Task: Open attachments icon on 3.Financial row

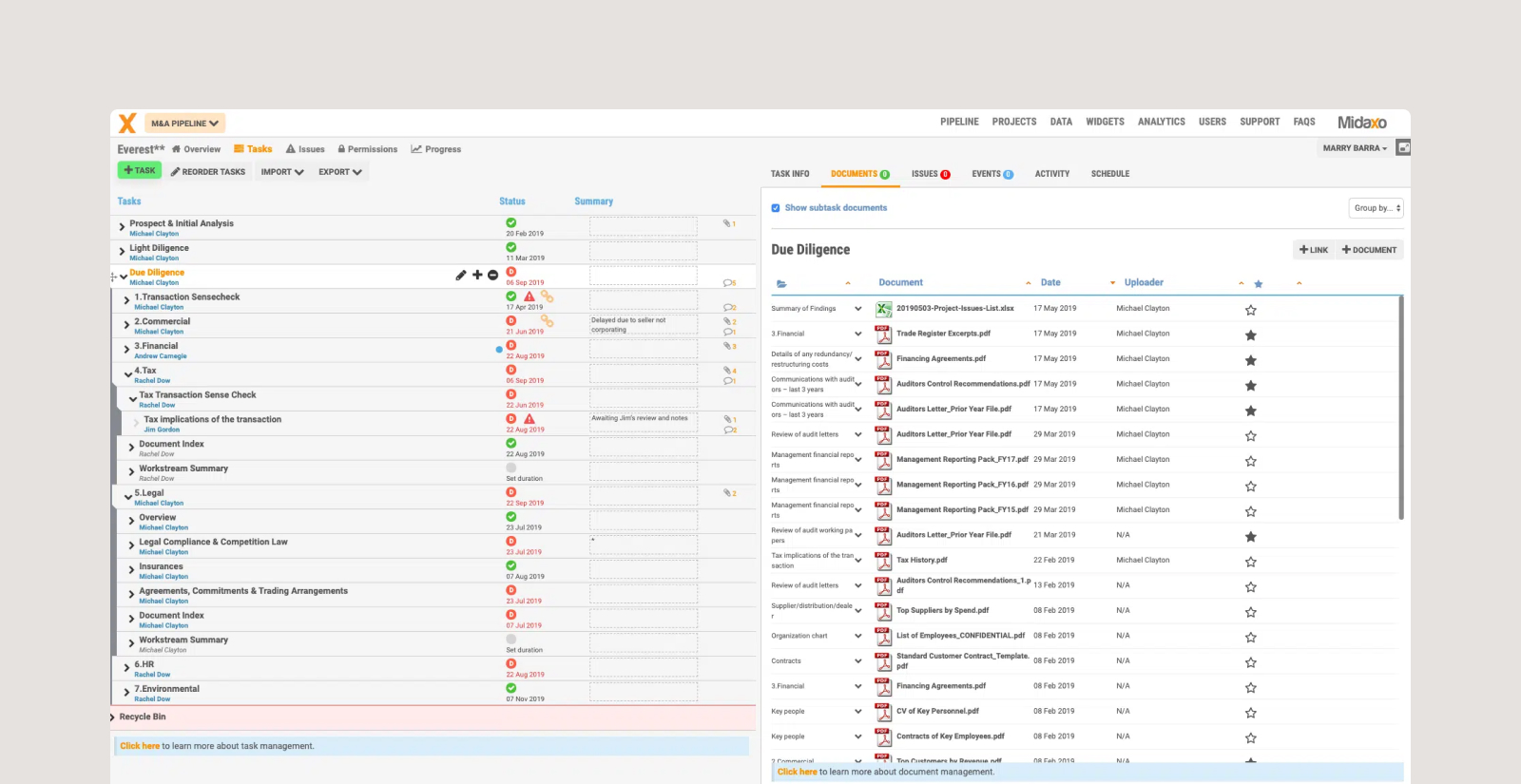Action: click(x=729, y=346)
